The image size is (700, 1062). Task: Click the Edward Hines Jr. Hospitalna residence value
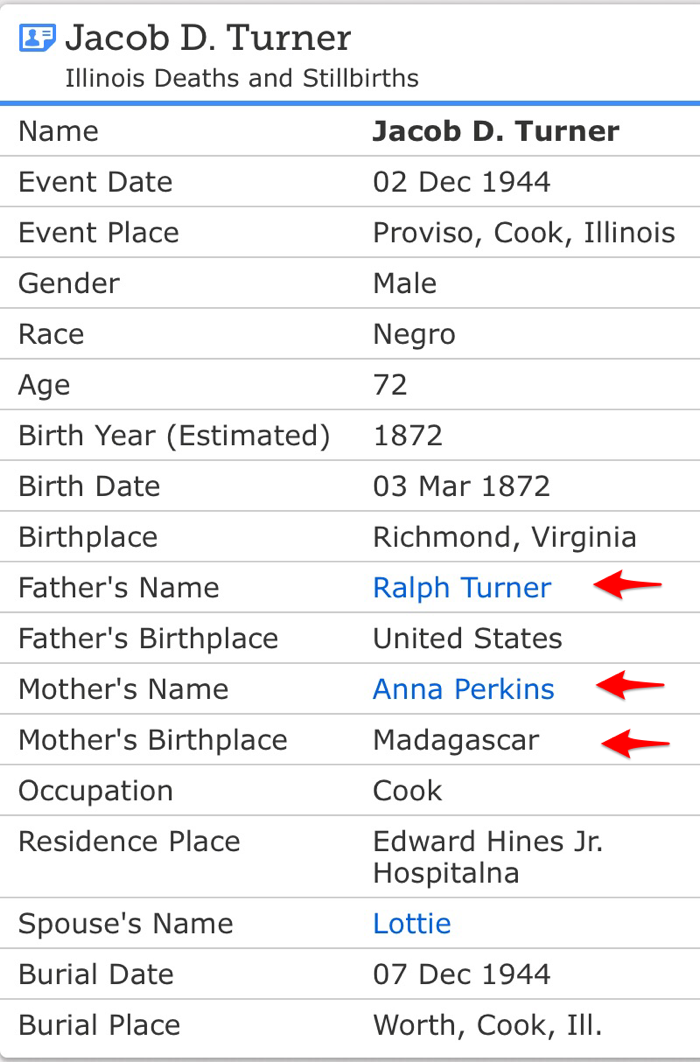tap(488, 857)
